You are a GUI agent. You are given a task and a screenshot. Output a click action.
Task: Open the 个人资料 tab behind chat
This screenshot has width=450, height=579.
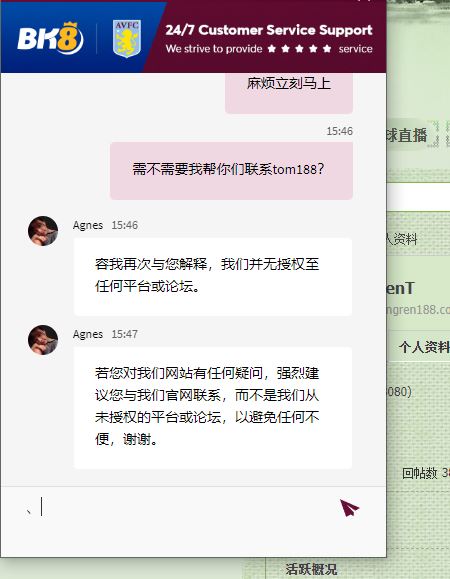point(424,347)
